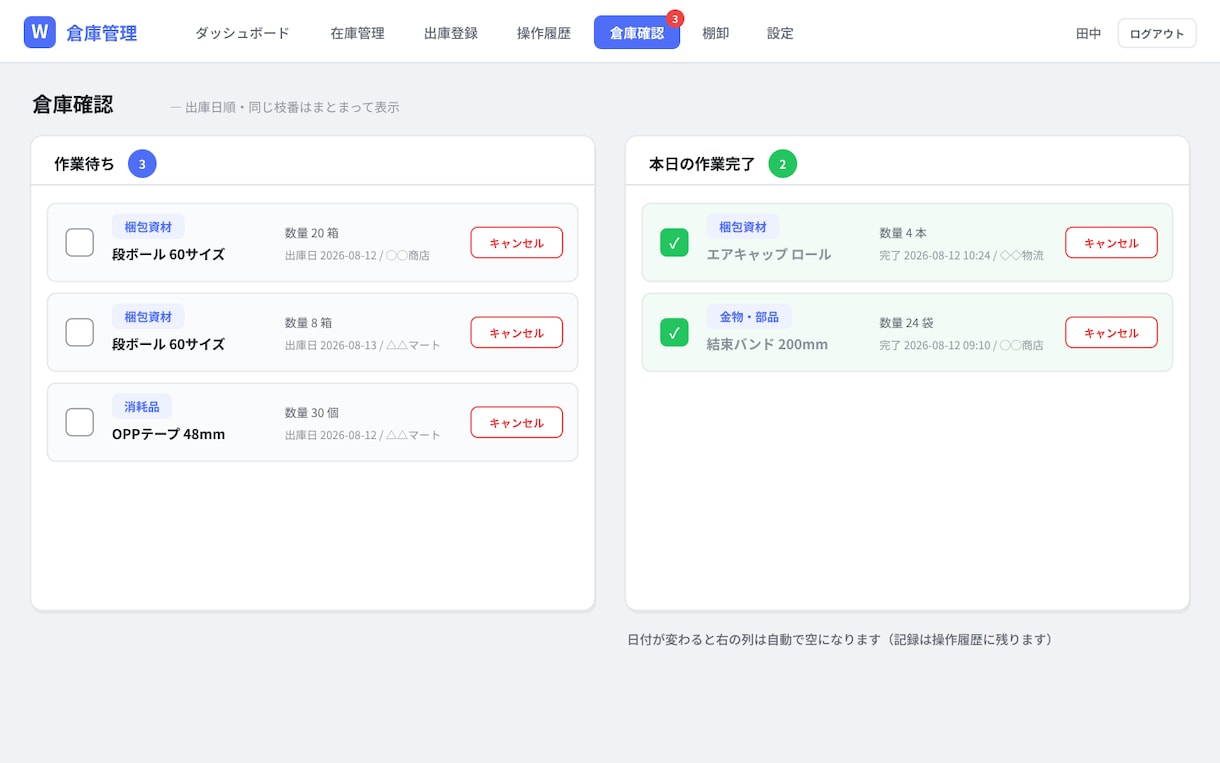Viewport: 1220px width, 763px height.
Task: Click the red 3 notification badge
Action: 675,18
